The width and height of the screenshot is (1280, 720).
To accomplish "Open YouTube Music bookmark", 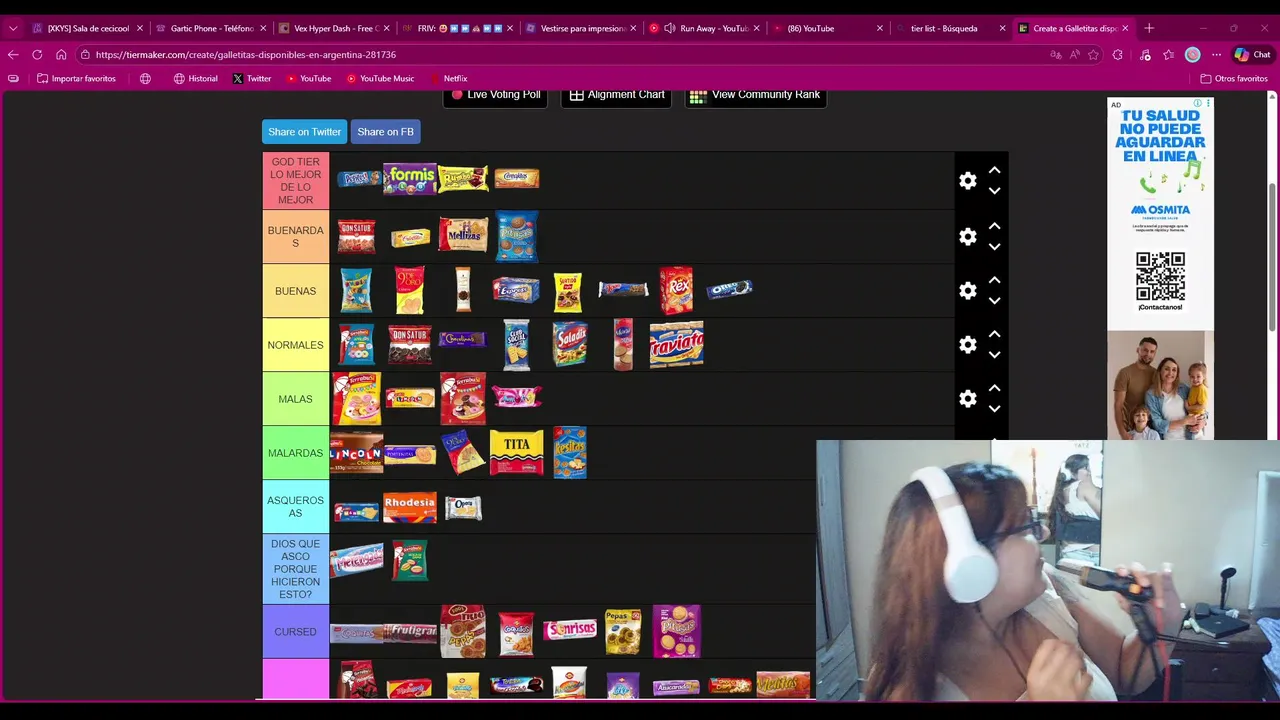I will (380, 78).
